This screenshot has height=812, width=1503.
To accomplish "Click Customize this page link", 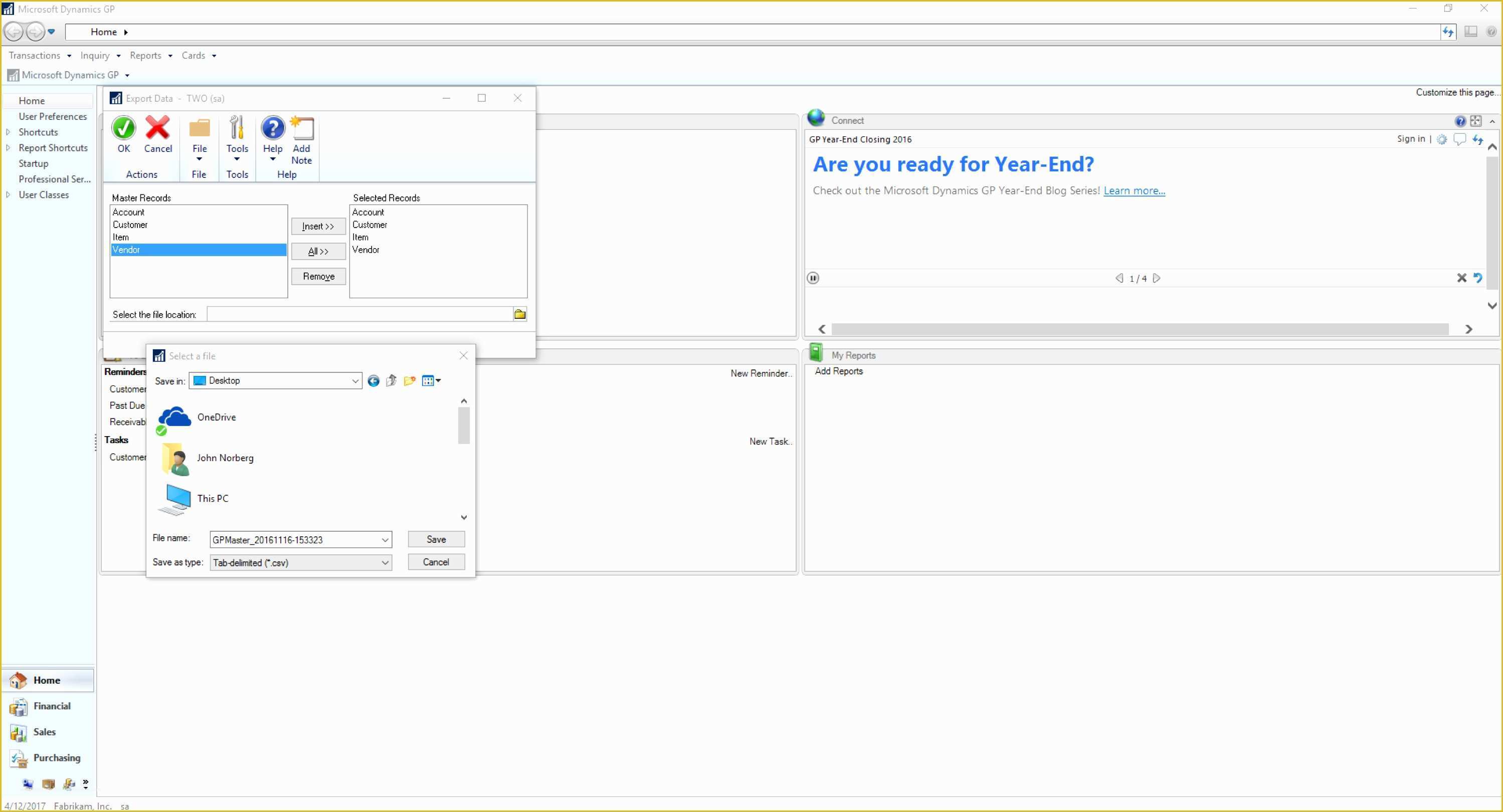I will [1457, 92].
